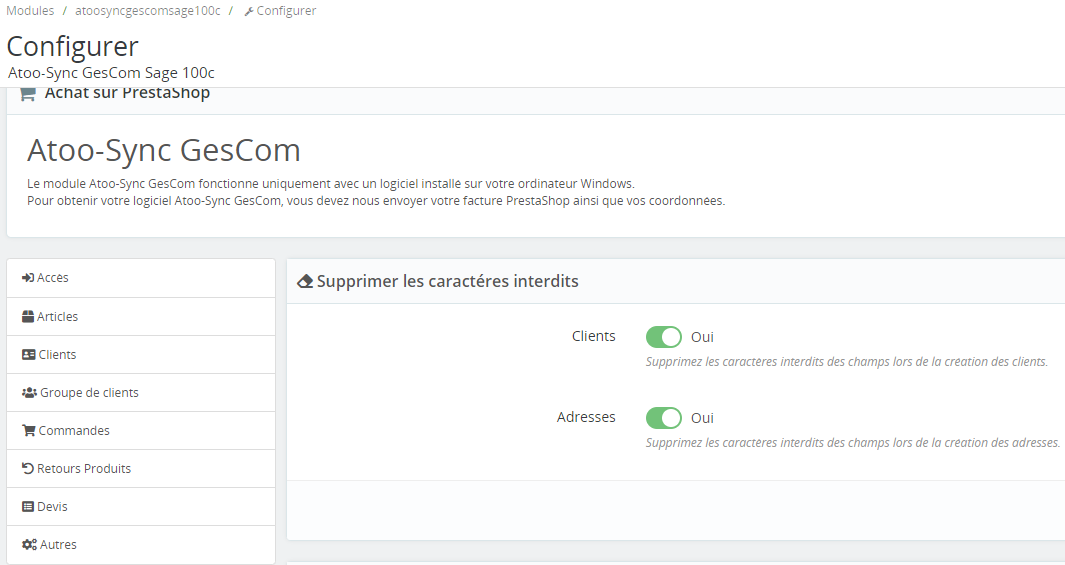Toggle the Adresses forbidden characters switch
Viewport: 1065px width, 565px height.
664,418
